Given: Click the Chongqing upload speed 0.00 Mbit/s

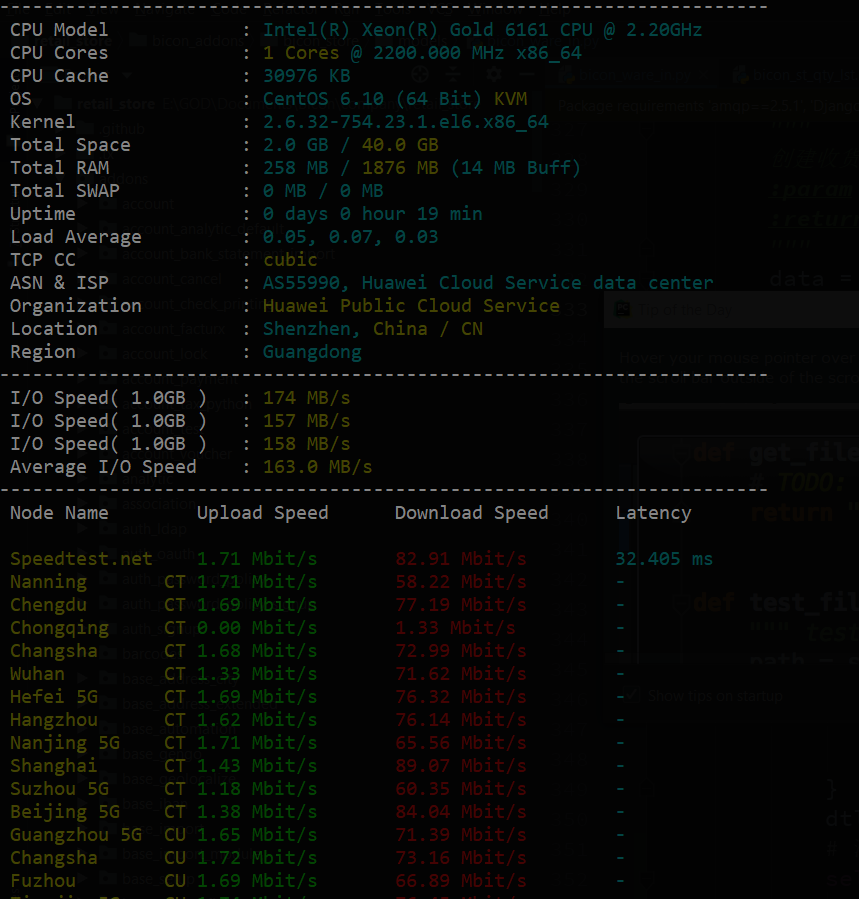Looking at the screenshot, I should point(257,628).
